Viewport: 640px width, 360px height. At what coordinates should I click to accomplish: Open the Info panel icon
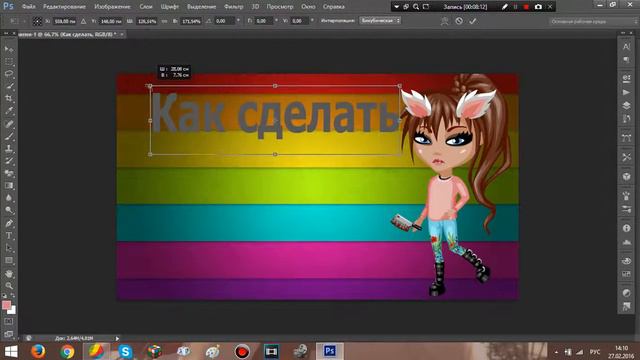pyautogui.click(x=626, y=228)
